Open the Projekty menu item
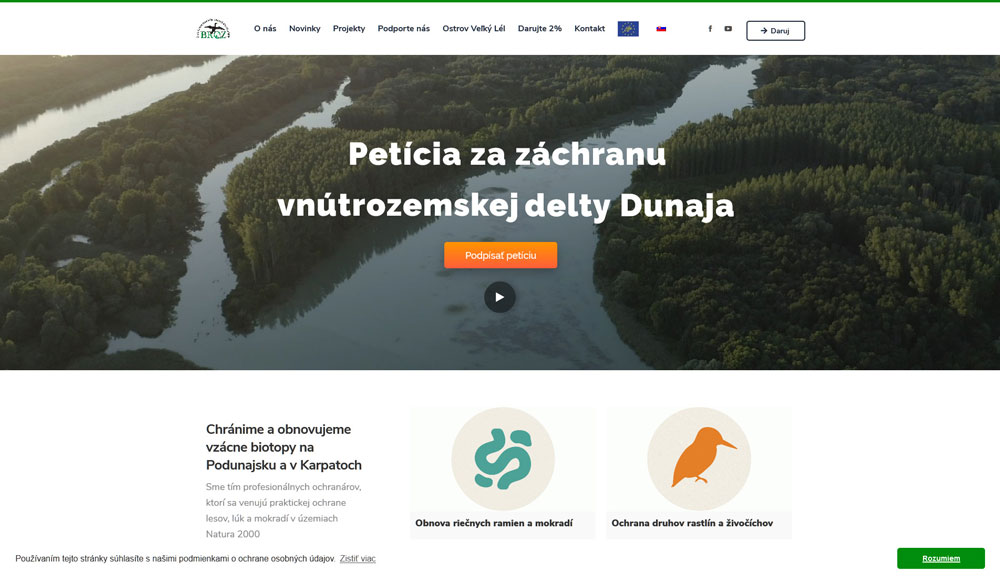 click(x=349, y=29)
